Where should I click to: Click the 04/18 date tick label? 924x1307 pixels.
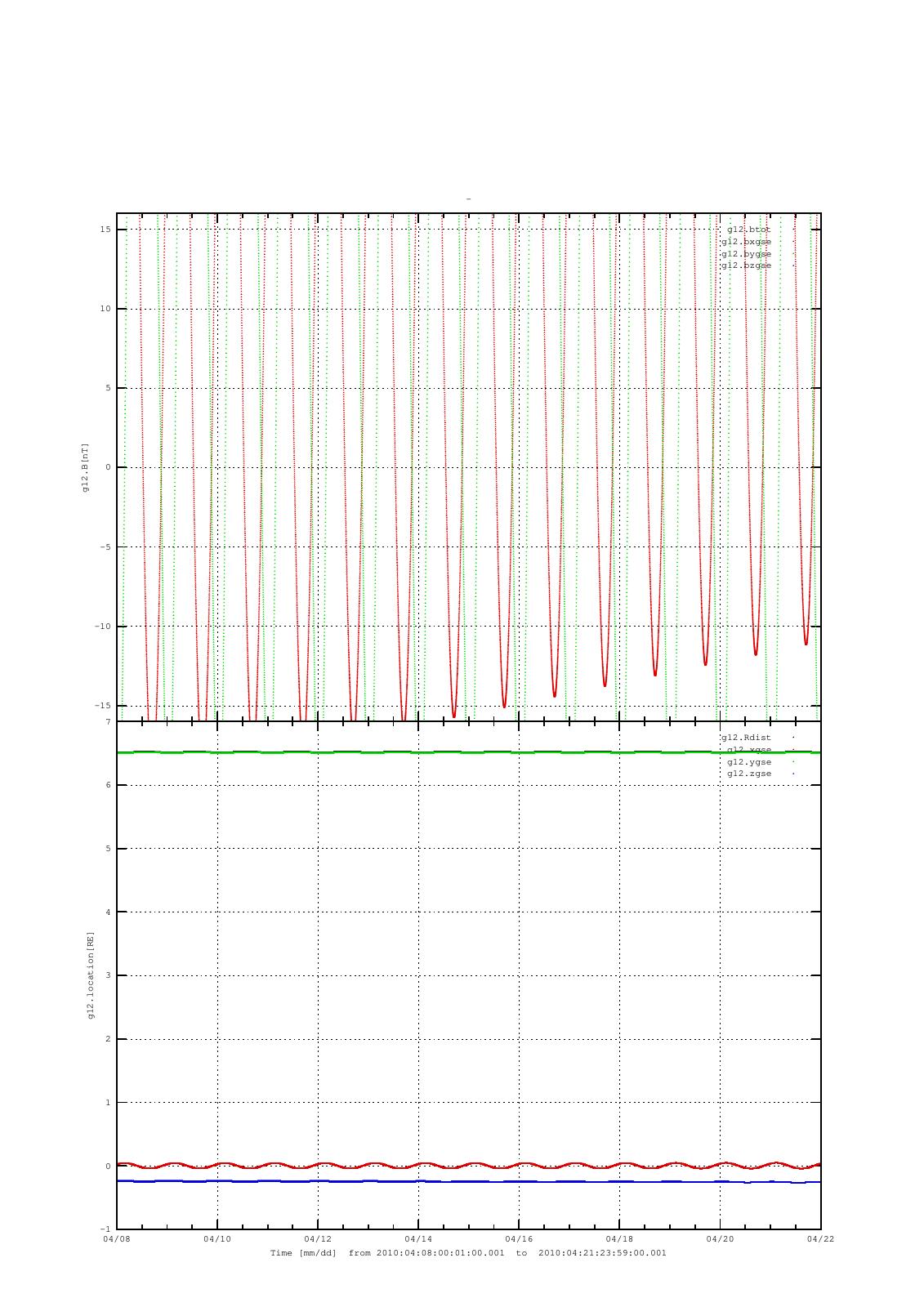(618, 1239)
